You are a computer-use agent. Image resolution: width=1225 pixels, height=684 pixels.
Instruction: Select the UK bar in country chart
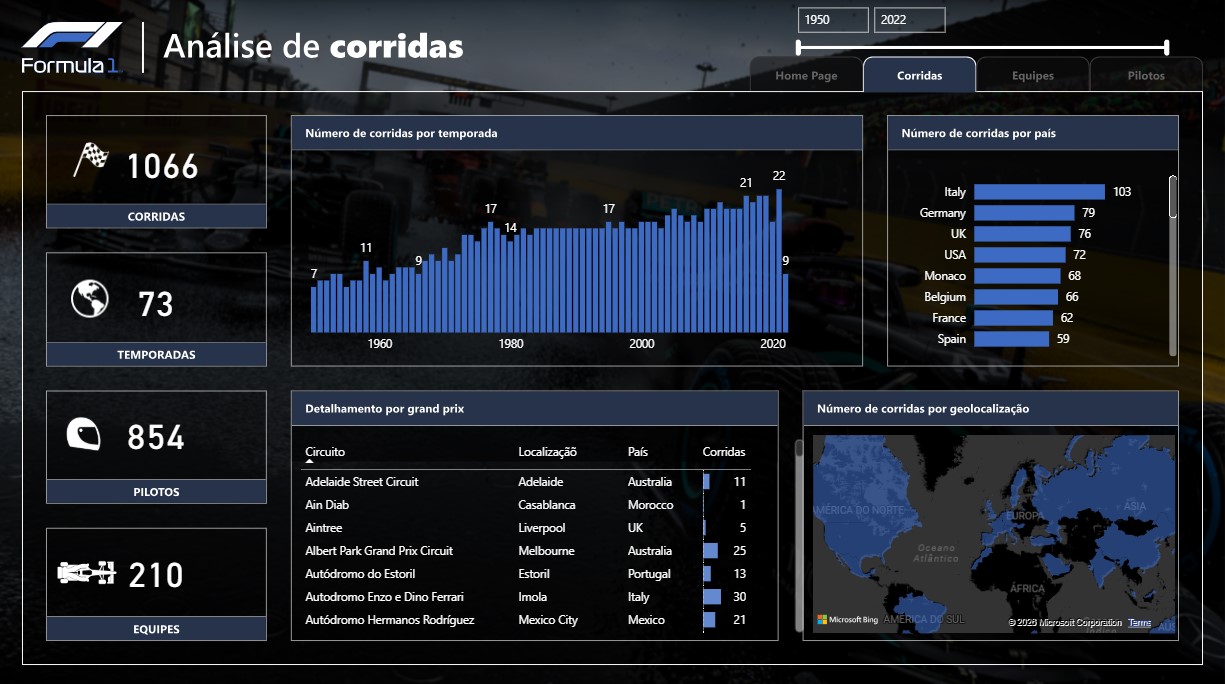[1022, 234]
